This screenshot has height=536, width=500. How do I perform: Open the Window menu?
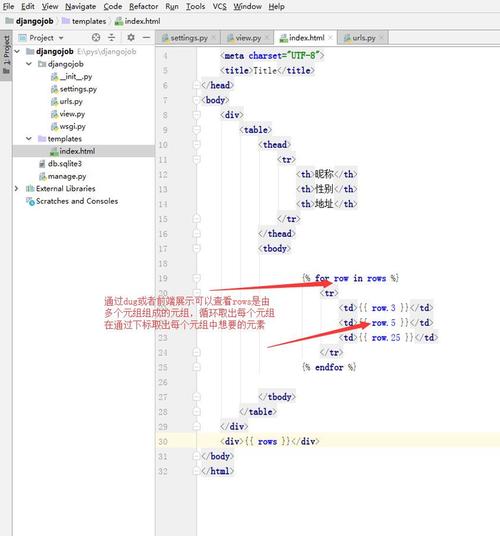click(247, 6)
